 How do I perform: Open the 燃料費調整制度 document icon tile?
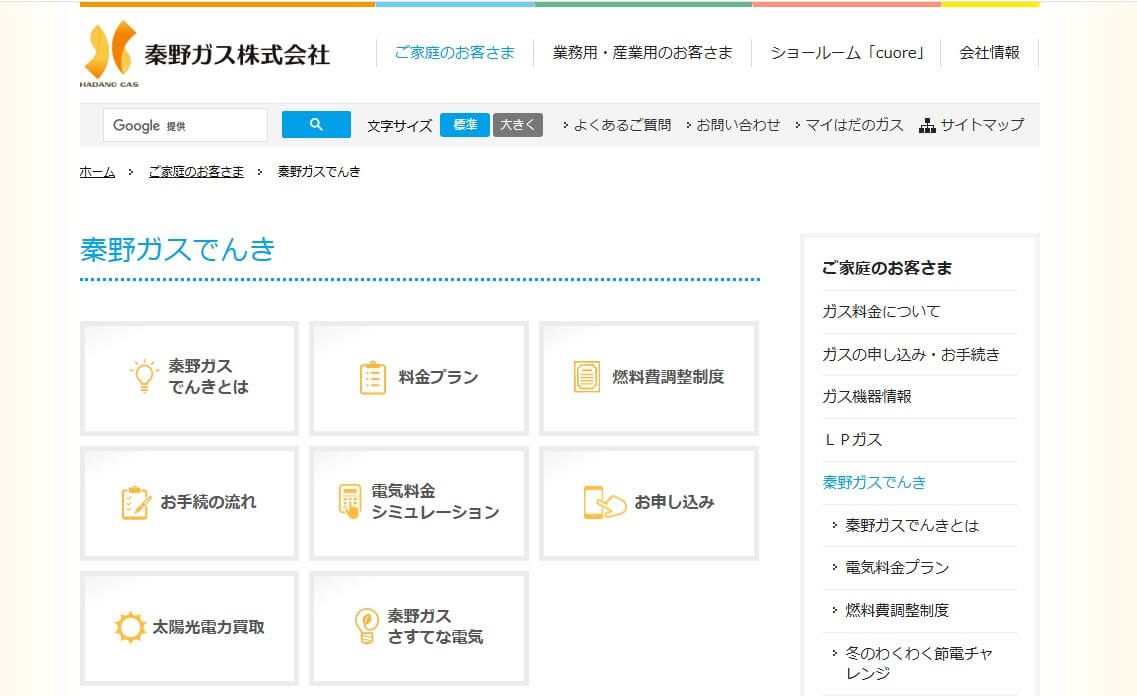pyautogui.click(x=648, y=377)
